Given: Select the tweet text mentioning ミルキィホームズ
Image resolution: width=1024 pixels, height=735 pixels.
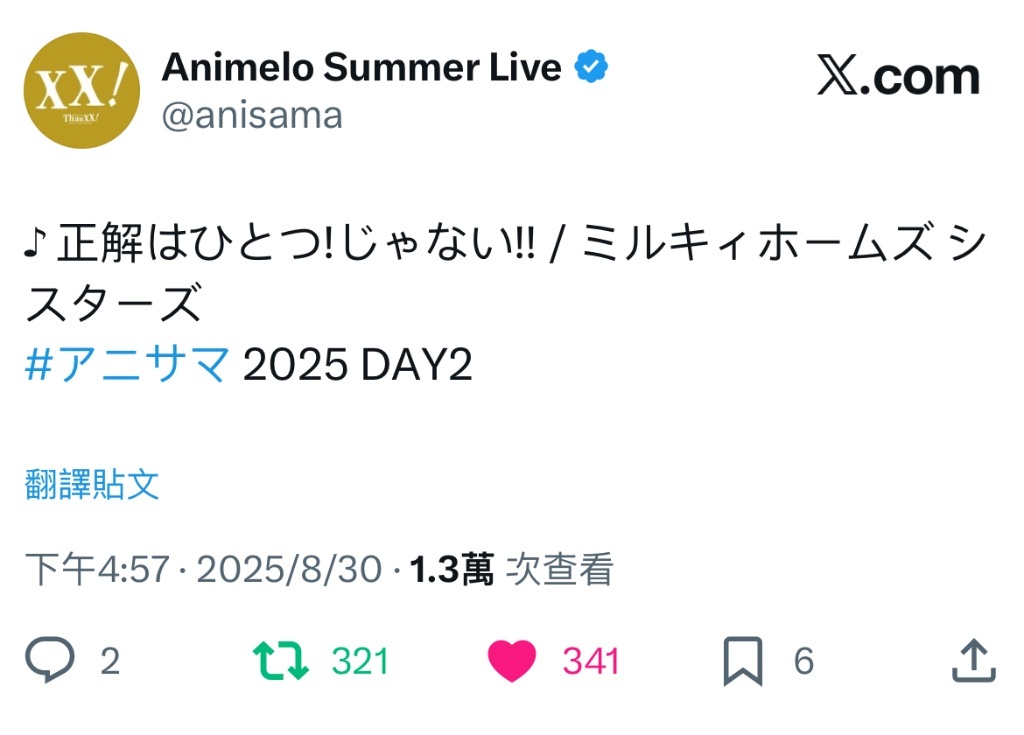Looking at the screenshot, I should (505, 272).
